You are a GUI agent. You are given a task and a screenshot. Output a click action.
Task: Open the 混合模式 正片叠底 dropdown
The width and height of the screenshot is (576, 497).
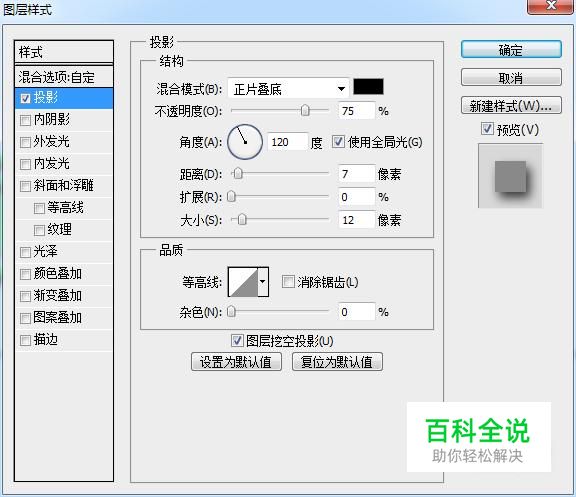click(x=288, y=89)
